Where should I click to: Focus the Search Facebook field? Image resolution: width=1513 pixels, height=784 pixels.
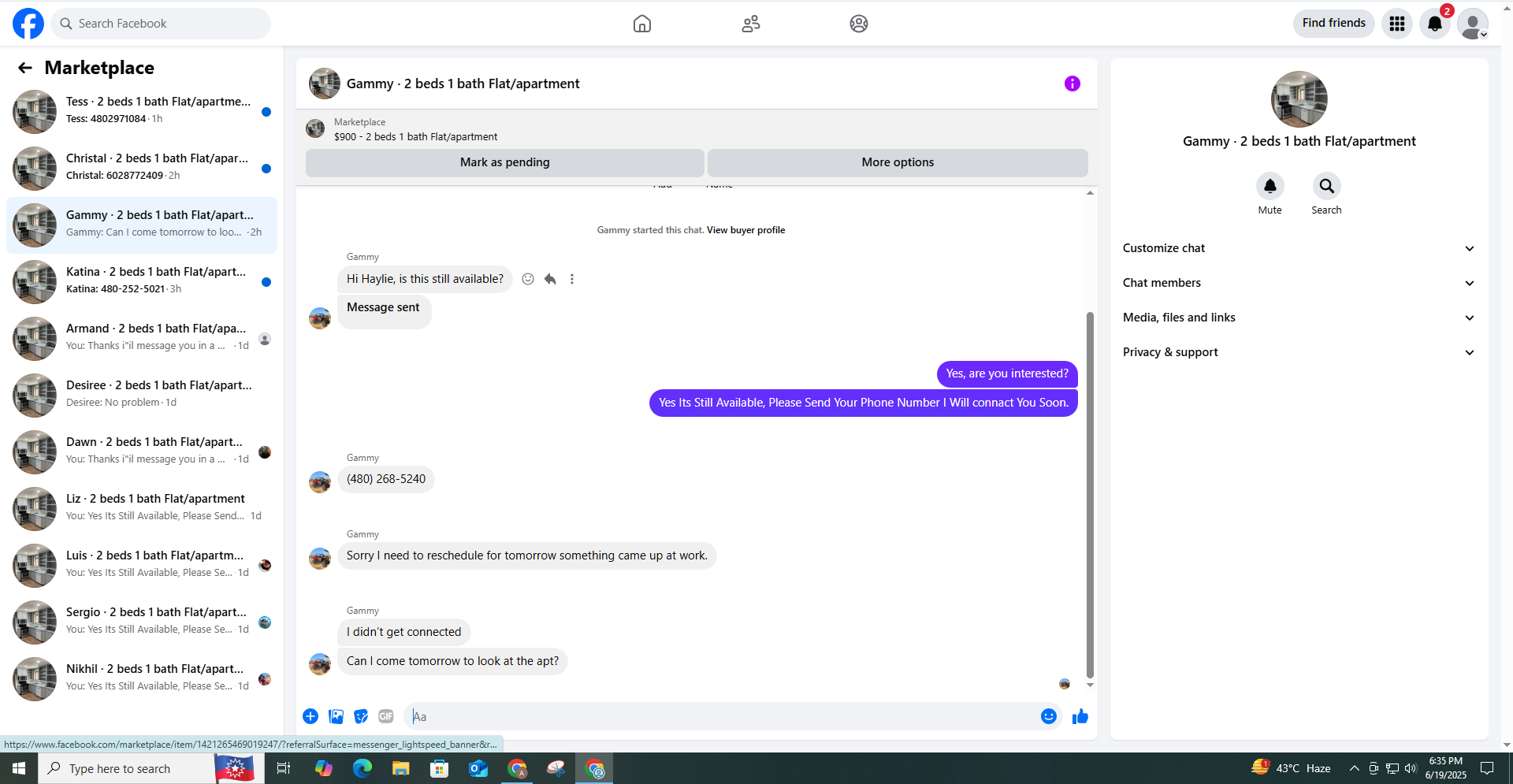coord(162,24)
